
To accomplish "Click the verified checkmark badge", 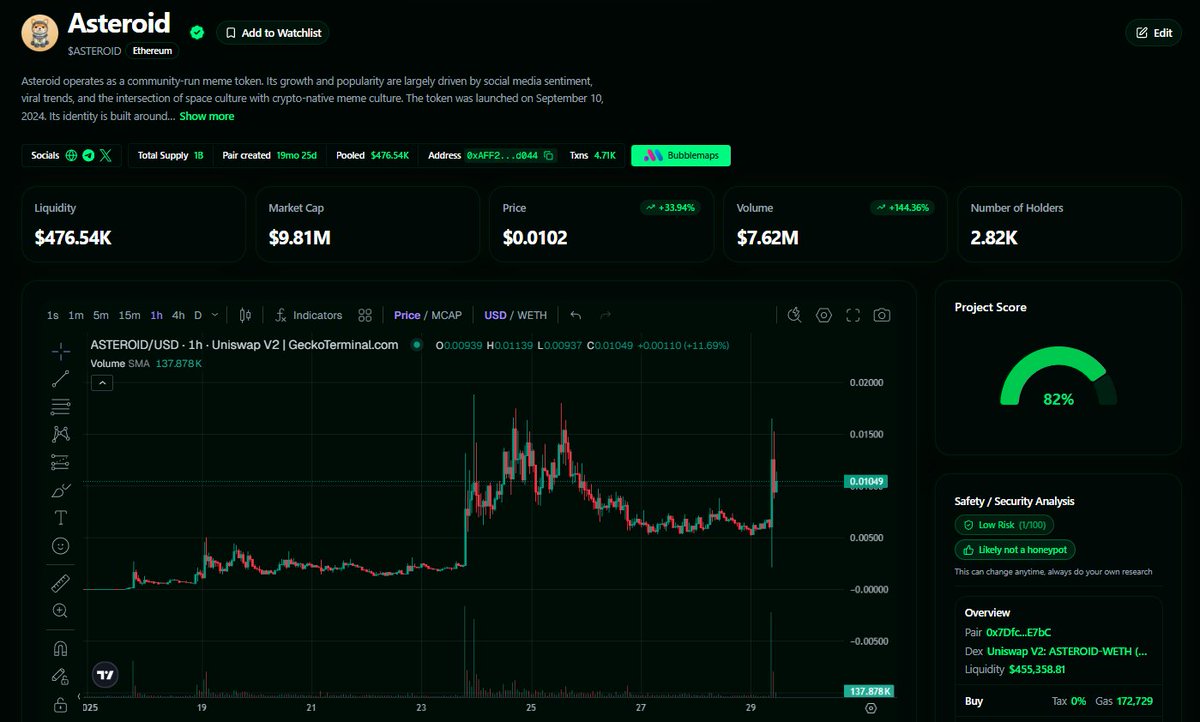I will pyautogui.click(x=197, y=32).
